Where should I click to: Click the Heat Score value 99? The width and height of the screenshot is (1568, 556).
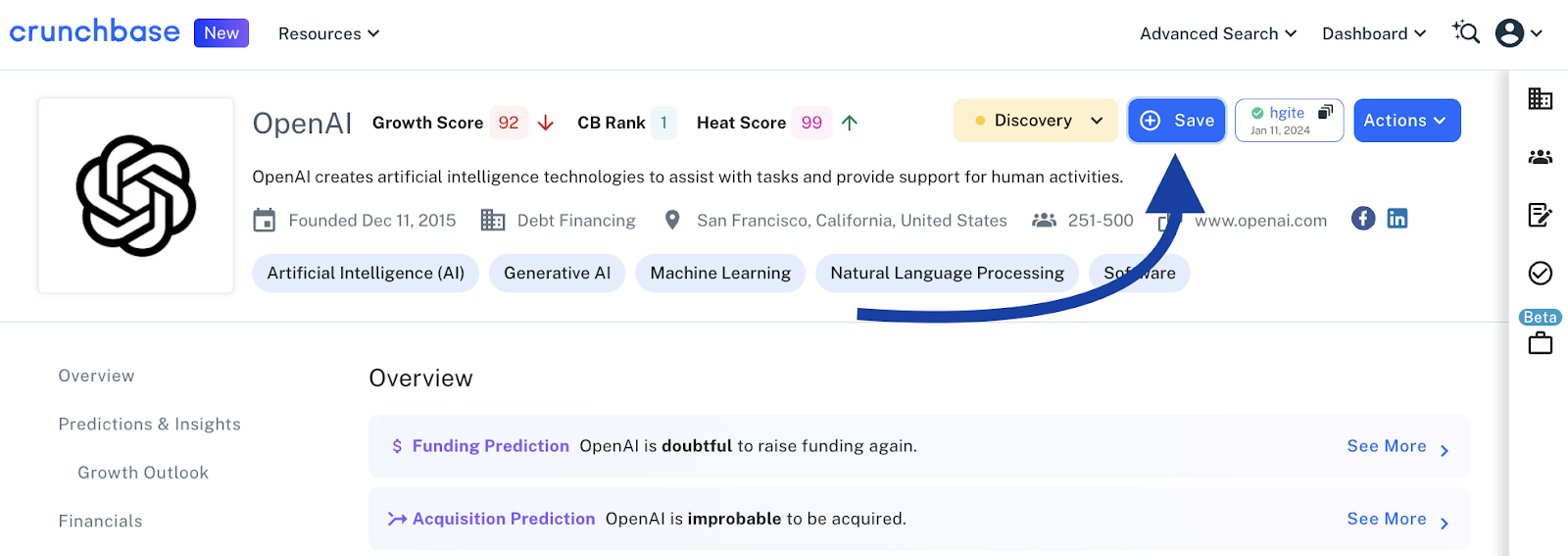click(811, 123)
